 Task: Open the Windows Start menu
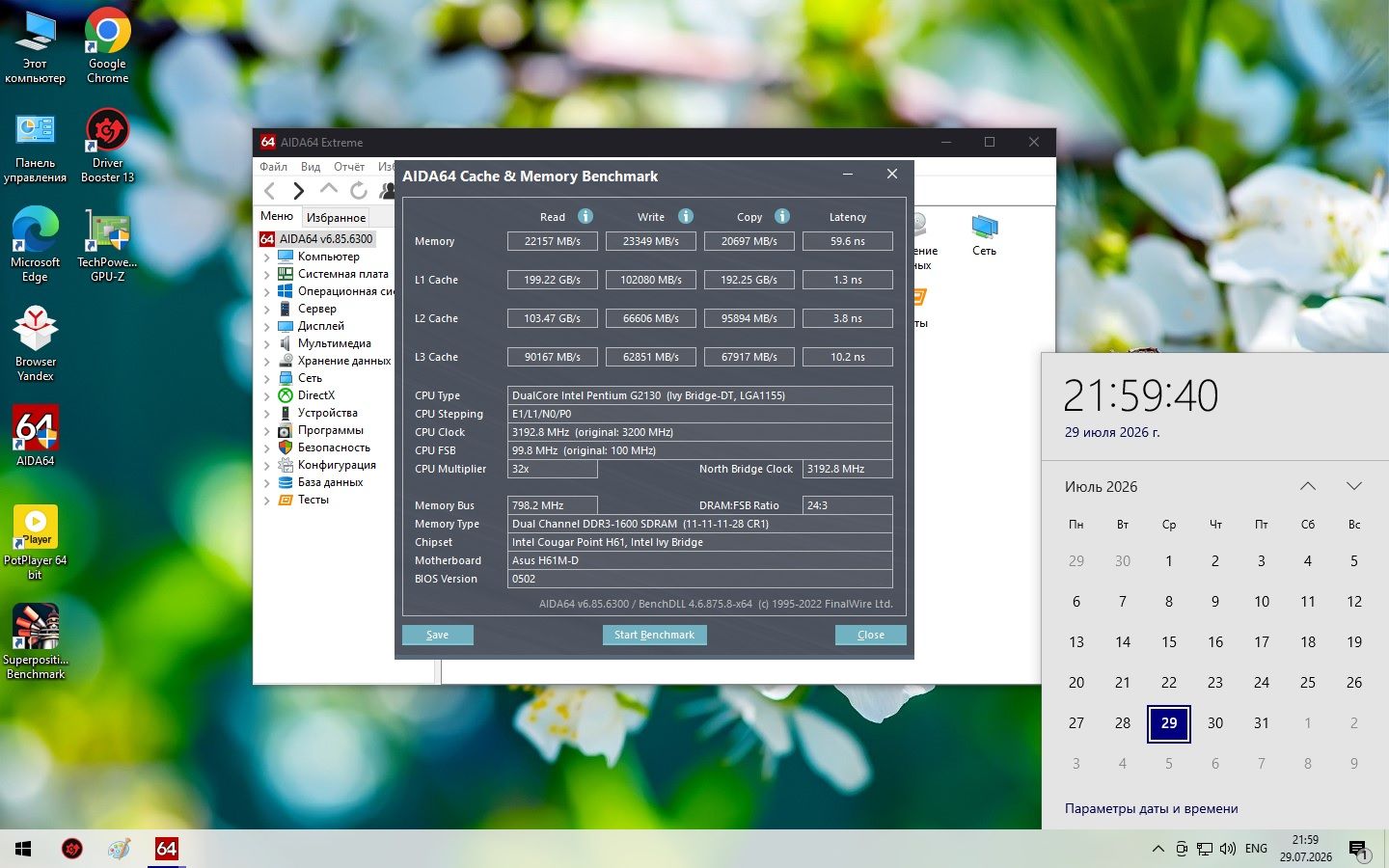pos(23,849)
